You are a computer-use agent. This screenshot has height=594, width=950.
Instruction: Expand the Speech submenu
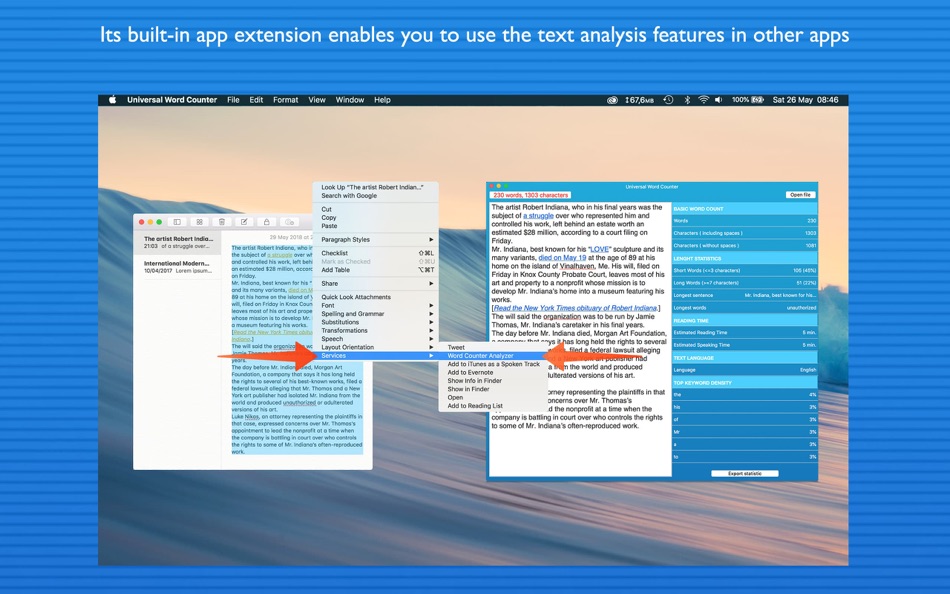pyautogui.click(x=376, y=339)
